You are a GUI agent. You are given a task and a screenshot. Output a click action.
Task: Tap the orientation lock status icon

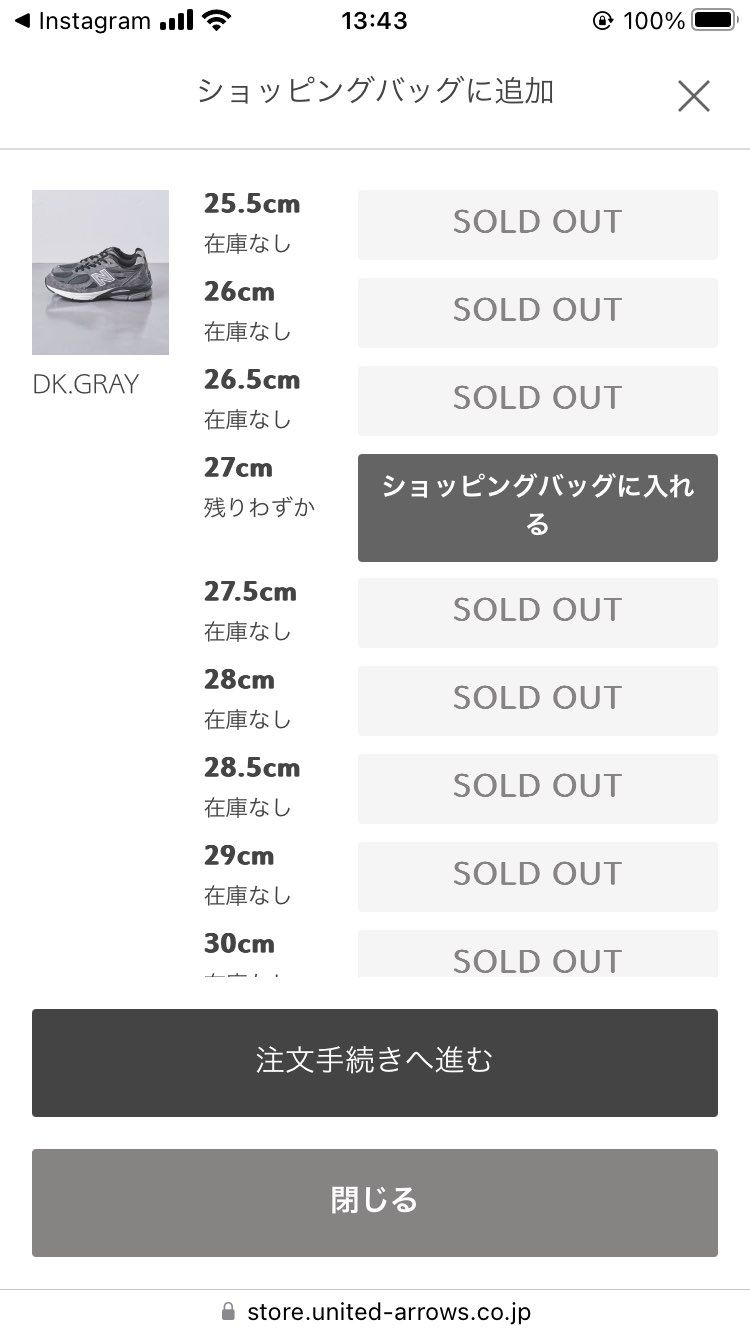coord(602,21)
